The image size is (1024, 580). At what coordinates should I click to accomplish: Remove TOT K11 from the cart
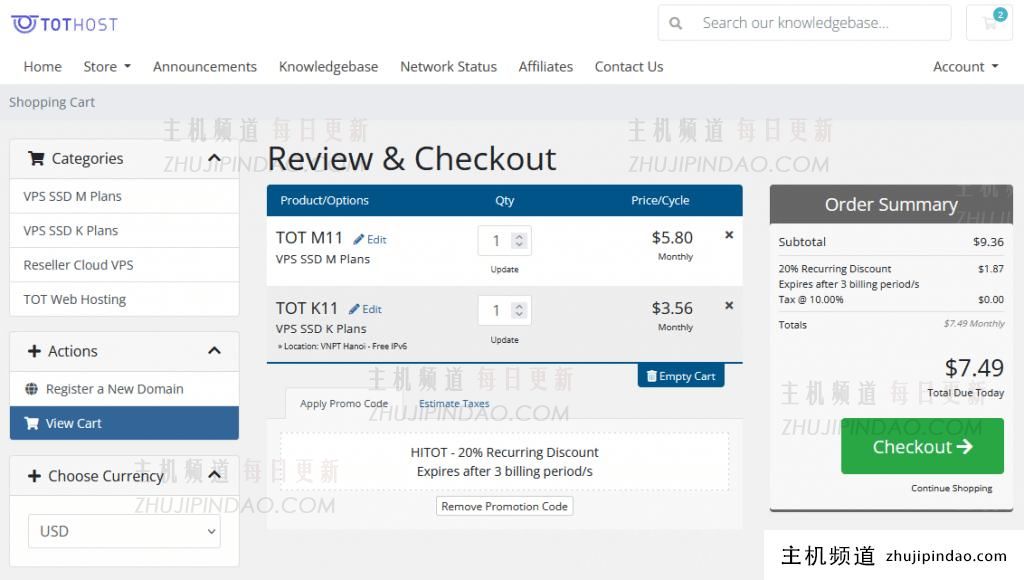point(729,306)
